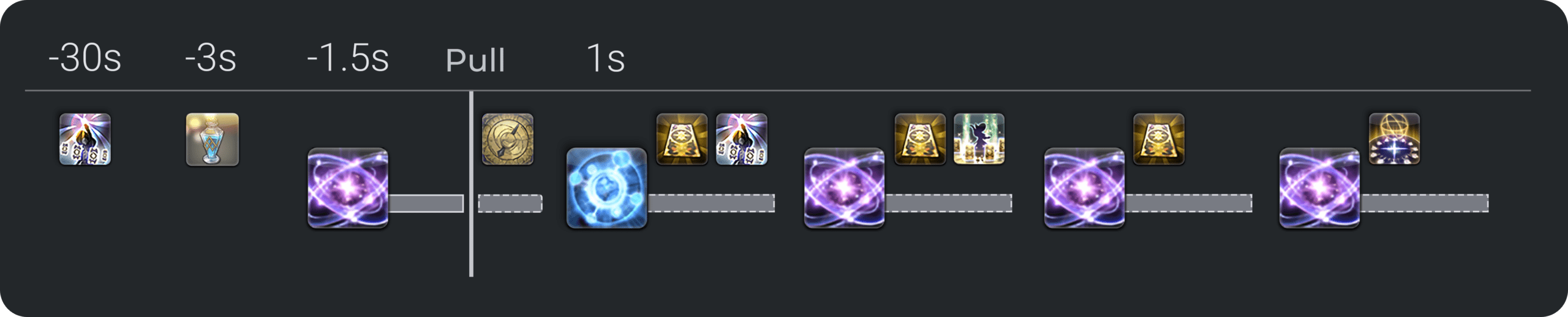Screen dimensions: 1568x317
Task: Select the -1.5s time label
Action: (348, 58)
